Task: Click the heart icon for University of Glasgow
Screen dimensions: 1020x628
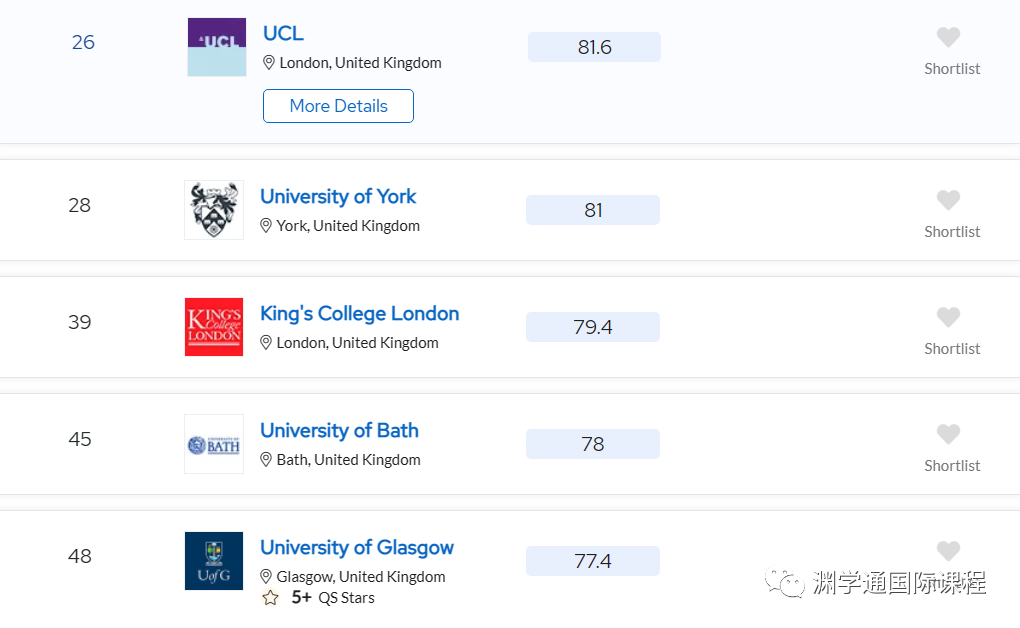Action: tap(948, 551)
